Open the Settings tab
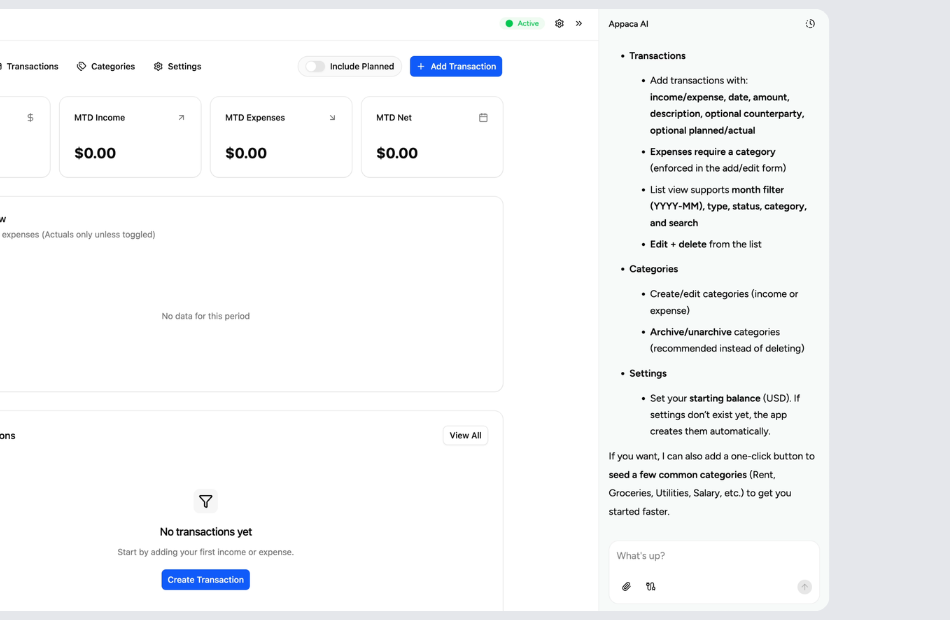This screenshot has width=950, height=620. [x=178, y=66]
